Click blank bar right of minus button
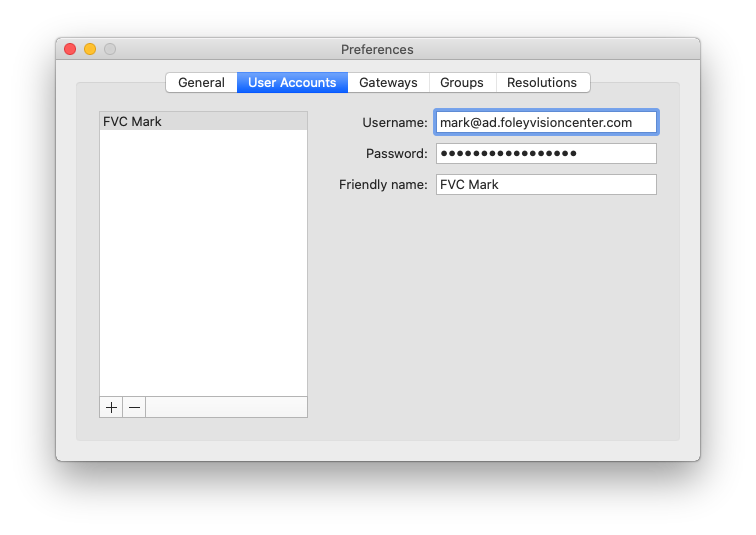Image resolution: width=756 pixels, height=535 pixels. click(226, 407)
